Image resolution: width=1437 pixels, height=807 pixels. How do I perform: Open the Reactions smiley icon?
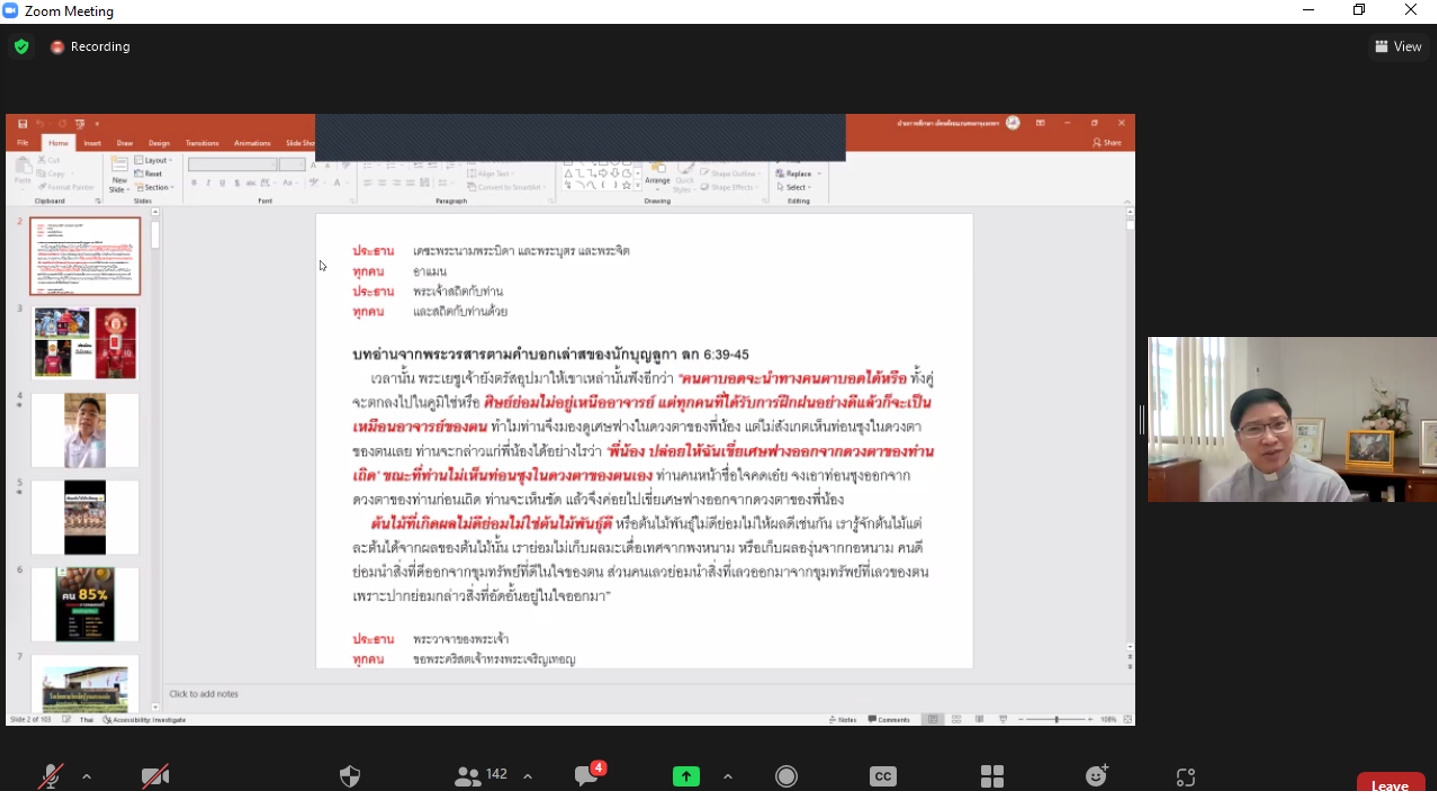tap(1097, 776)
